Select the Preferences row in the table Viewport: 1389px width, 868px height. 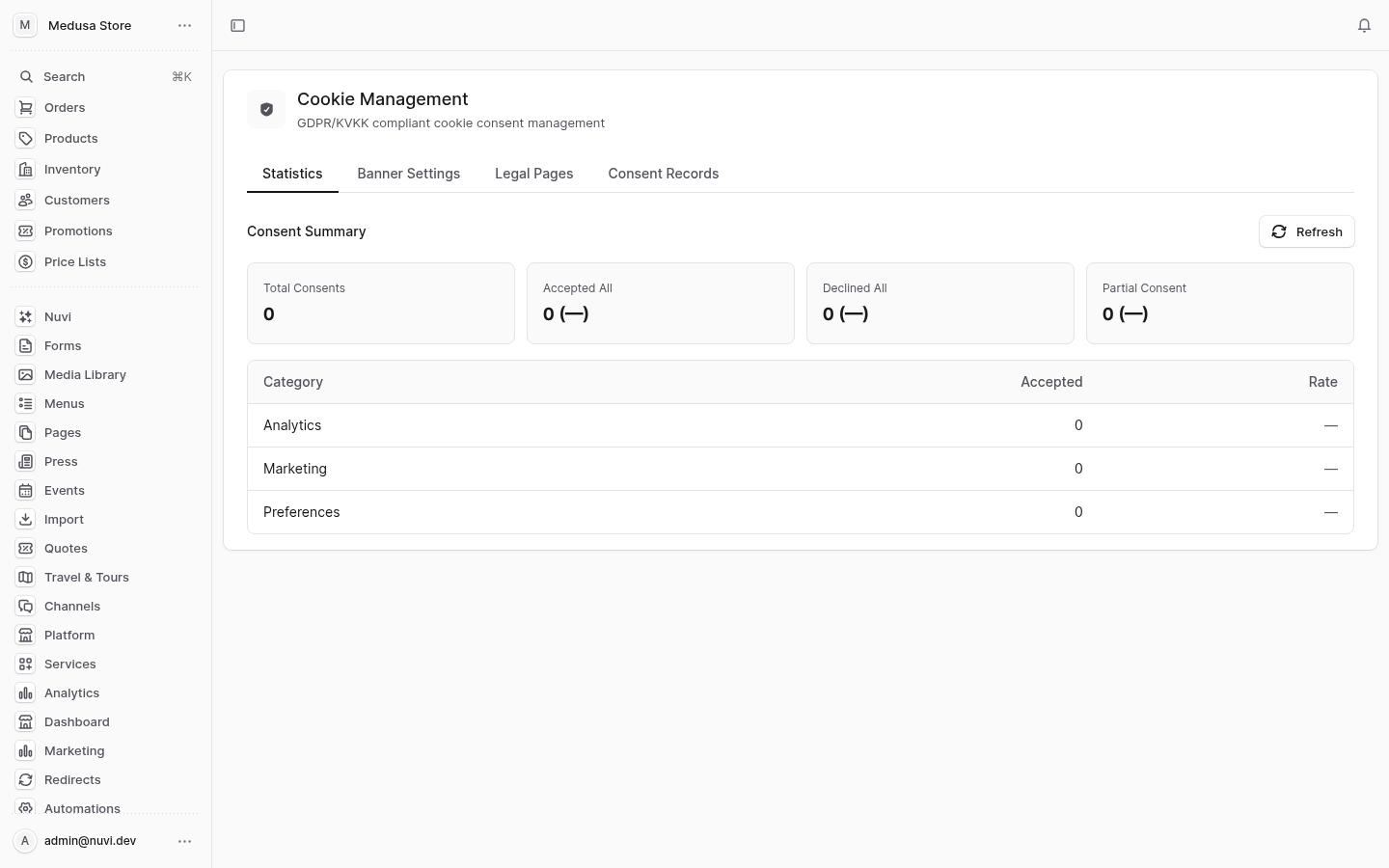point(801,512)
